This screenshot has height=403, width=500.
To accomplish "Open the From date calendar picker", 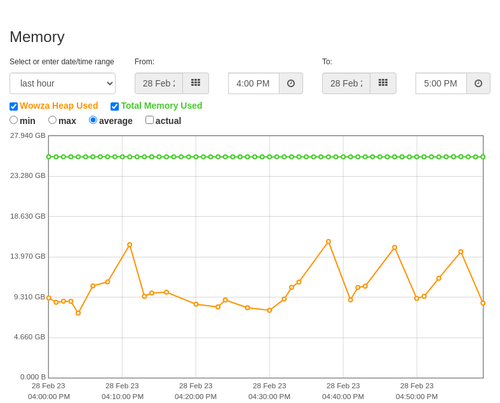I will pyautogui.click(x=196, y=83).
